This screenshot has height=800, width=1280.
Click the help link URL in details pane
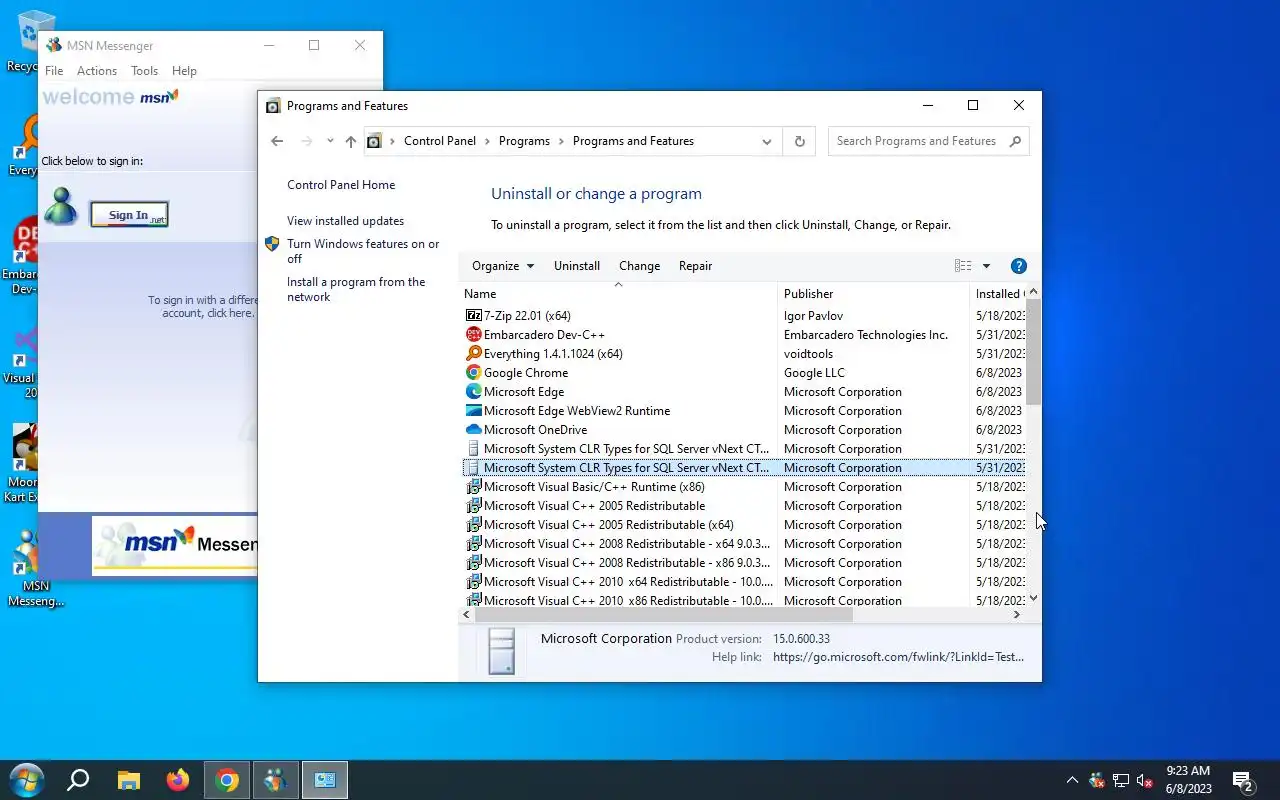(898, 657)
